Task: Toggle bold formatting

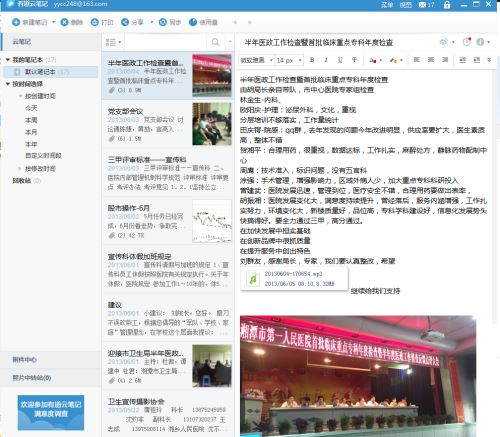Action: point(312,60)
